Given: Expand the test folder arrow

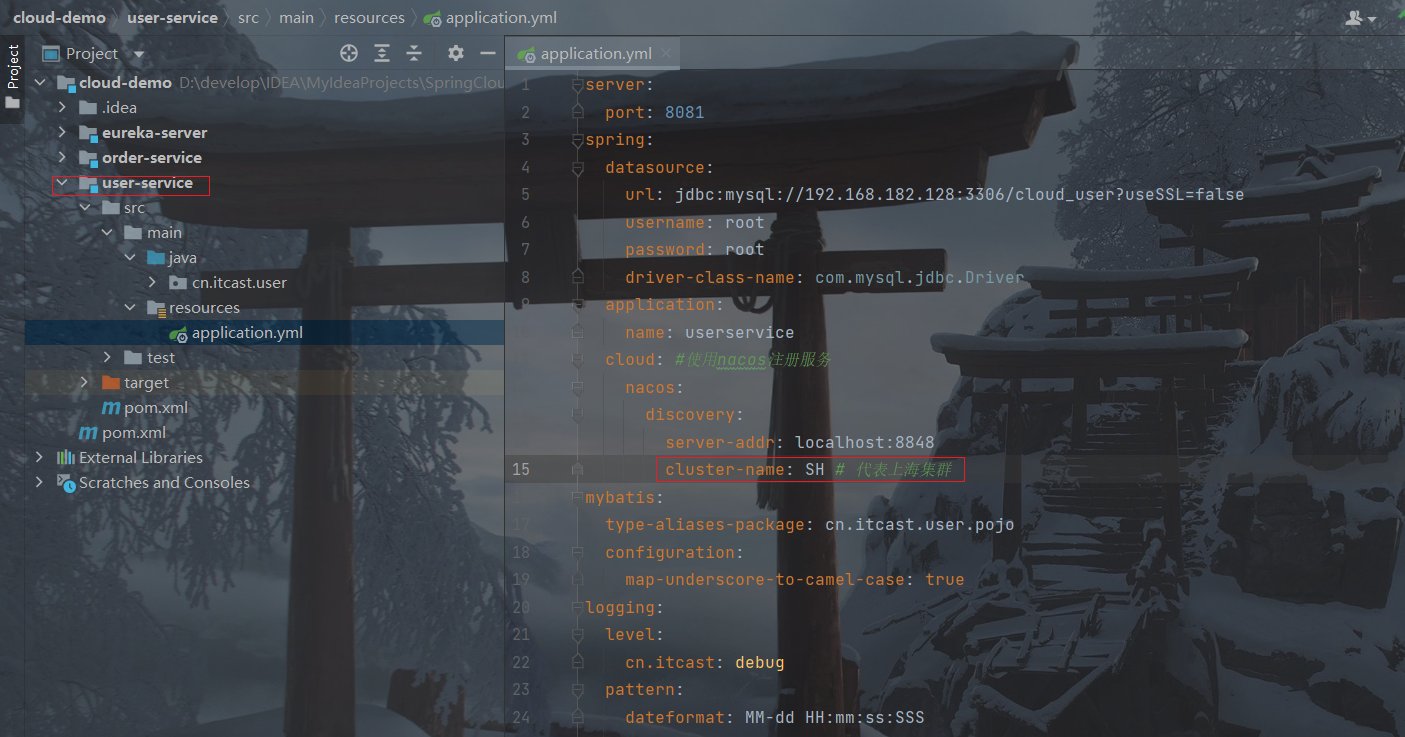Looking at the screenshot, I should tap(107, 357).
